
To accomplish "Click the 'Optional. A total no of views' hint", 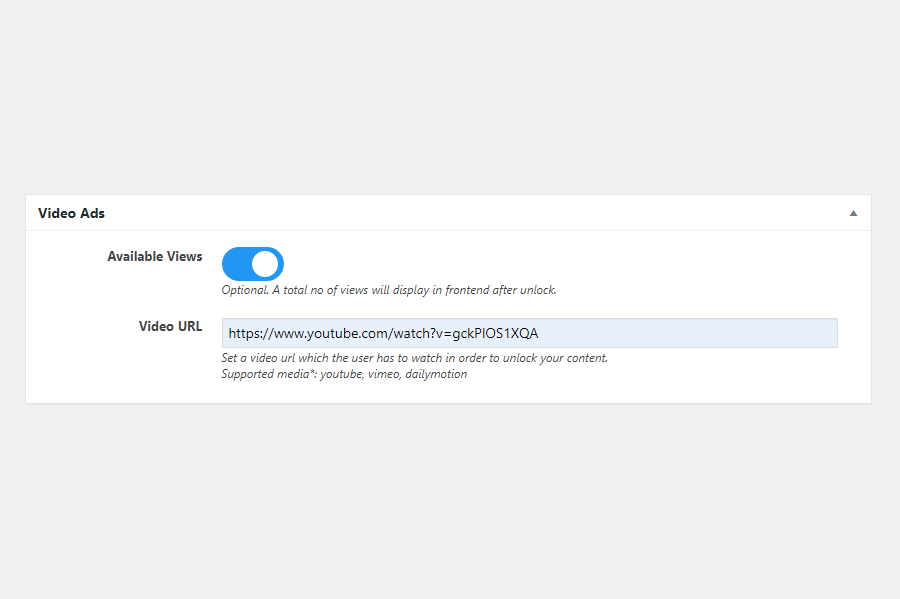I will point(389,290).
